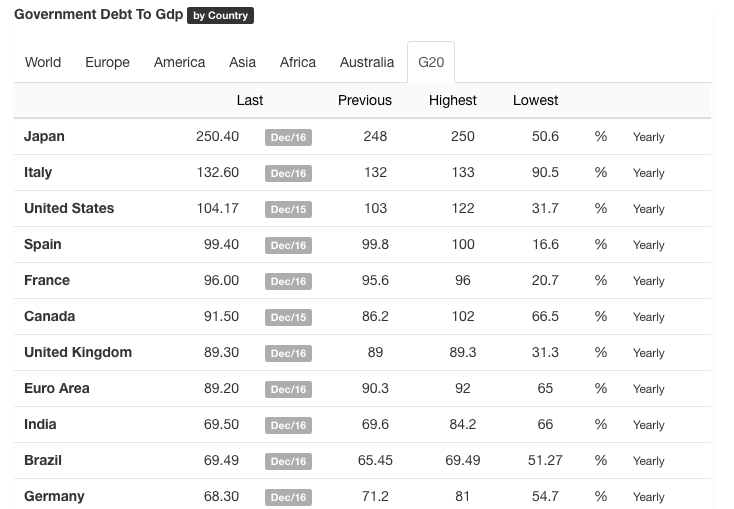Switch to the World tab
The image size is (734, 509).
point(43,62)
